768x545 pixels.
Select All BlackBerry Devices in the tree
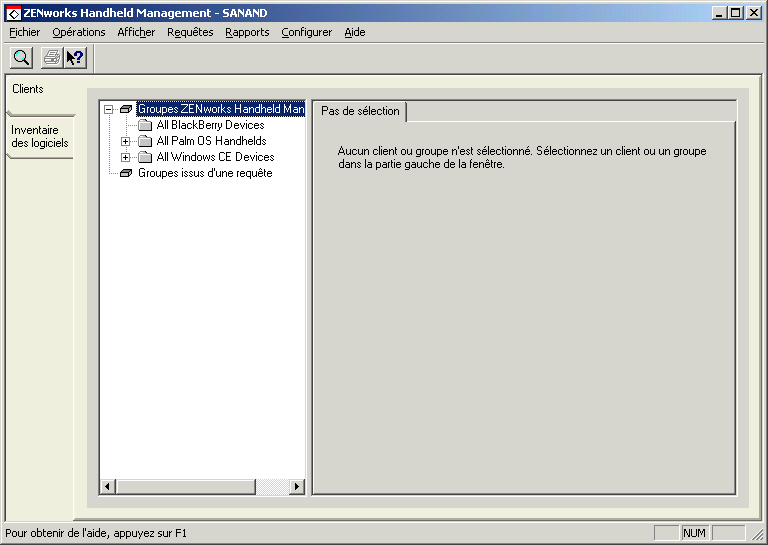point(210,125)
